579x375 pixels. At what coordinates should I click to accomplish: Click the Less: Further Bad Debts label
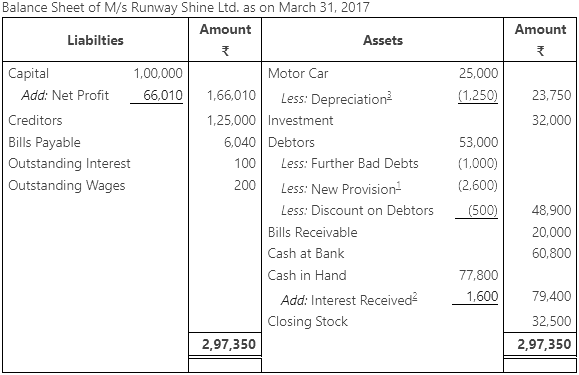pyautogui.click(x=350, y=164)
